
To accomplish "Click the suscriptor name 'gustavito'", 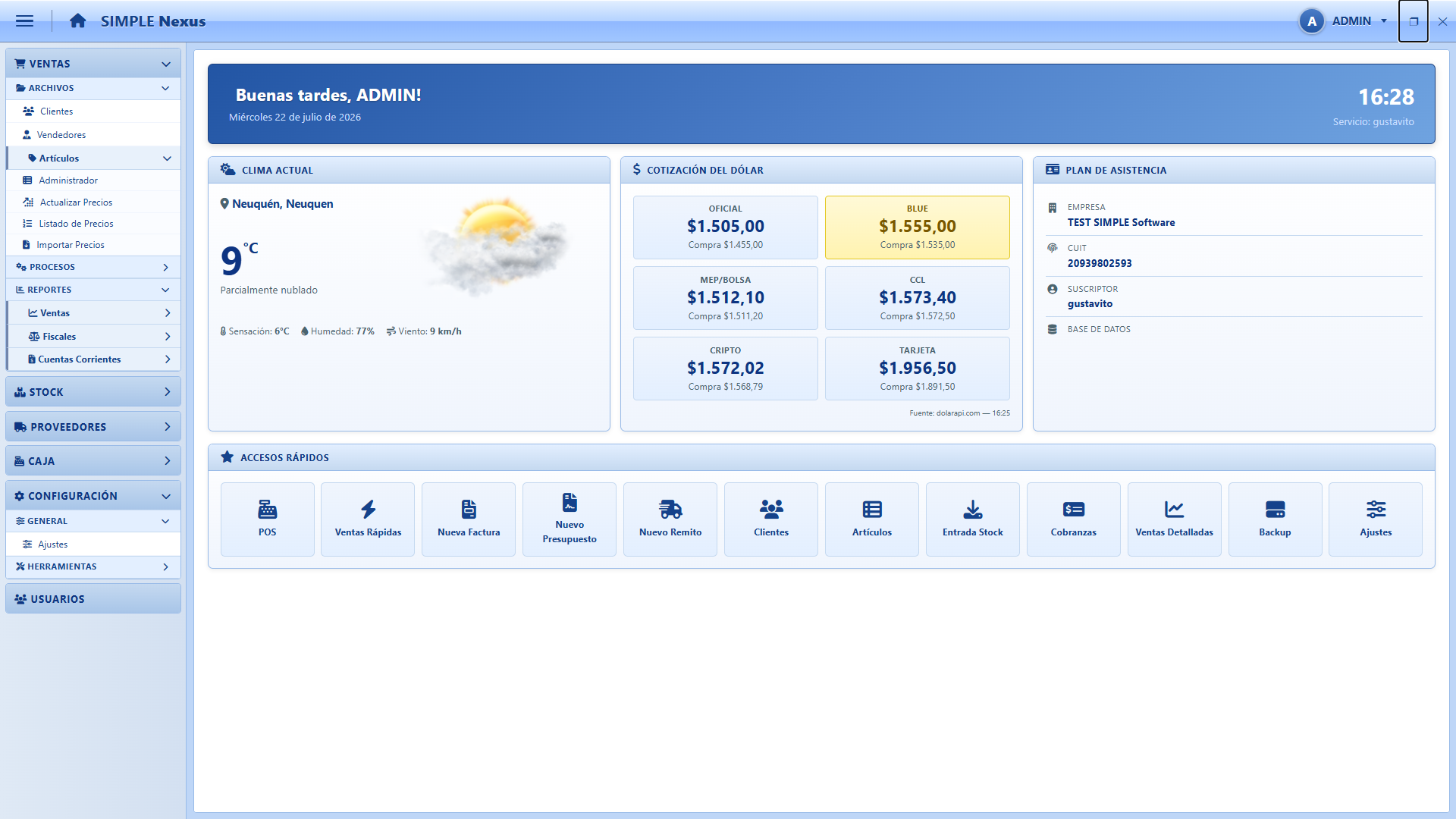I will 1090,303.
